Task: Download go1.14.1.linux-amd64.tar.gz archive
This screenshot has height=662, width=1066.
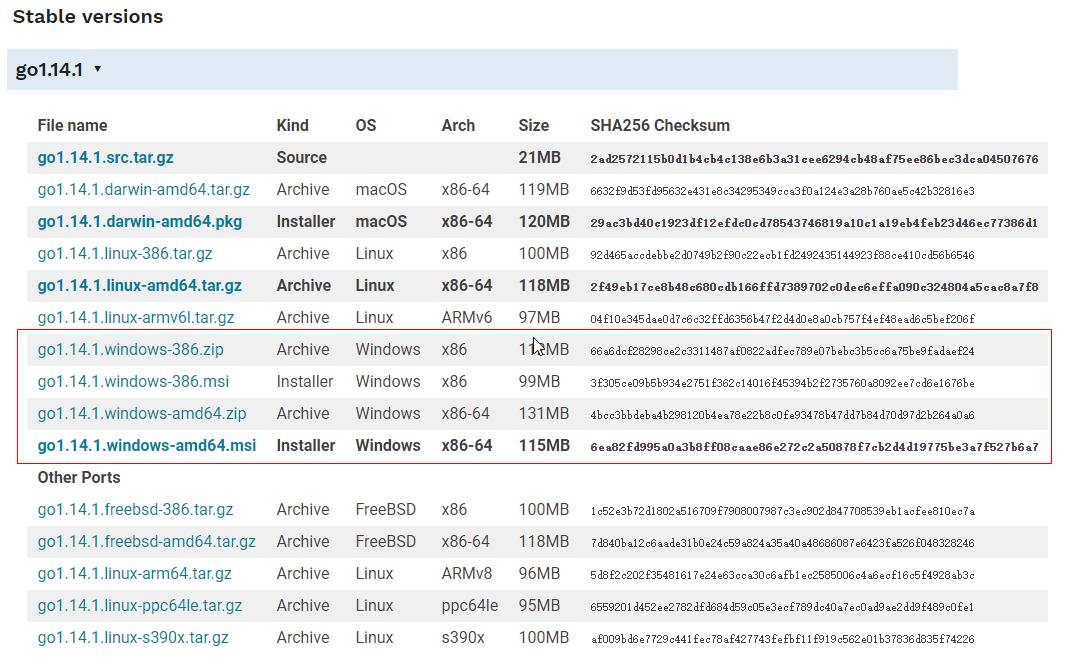Action: tap(140, 285)
